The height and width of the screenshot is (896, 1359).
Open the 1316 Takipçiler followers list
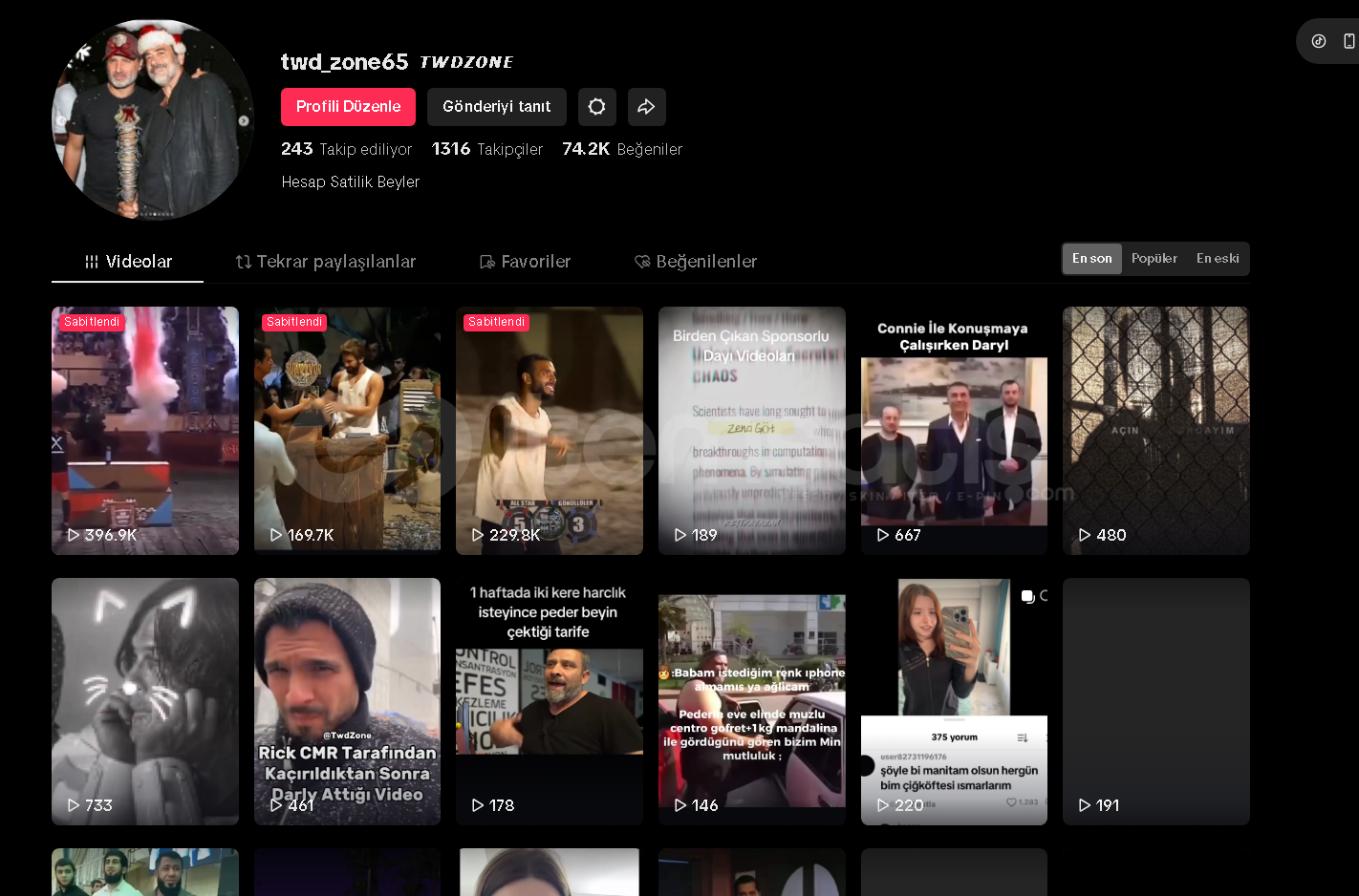click(x=486, y=149)
